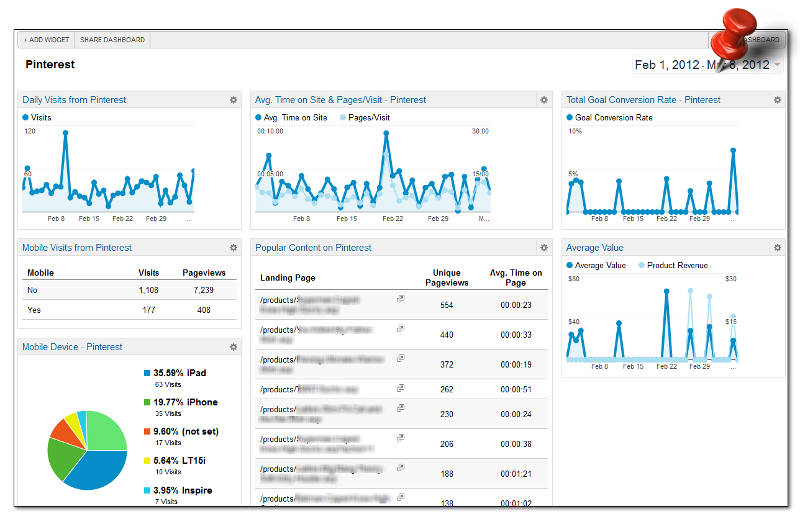Open settings gear for Total Goal Conversion Rate widget
Screen dimensions: 800x519
[x=777, y=100]
